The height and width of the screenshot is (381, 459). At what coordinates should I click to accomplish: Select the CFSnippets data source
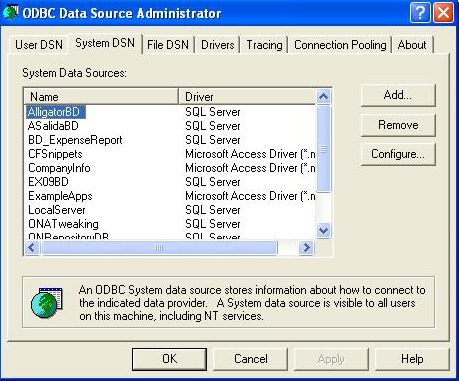pos(55,154)
